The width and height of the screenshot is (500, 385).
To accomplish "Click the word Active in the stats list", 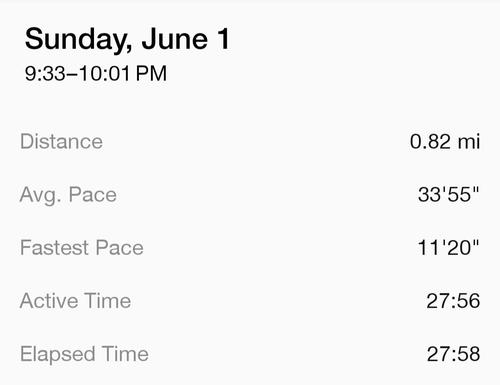I will point(49,301).
